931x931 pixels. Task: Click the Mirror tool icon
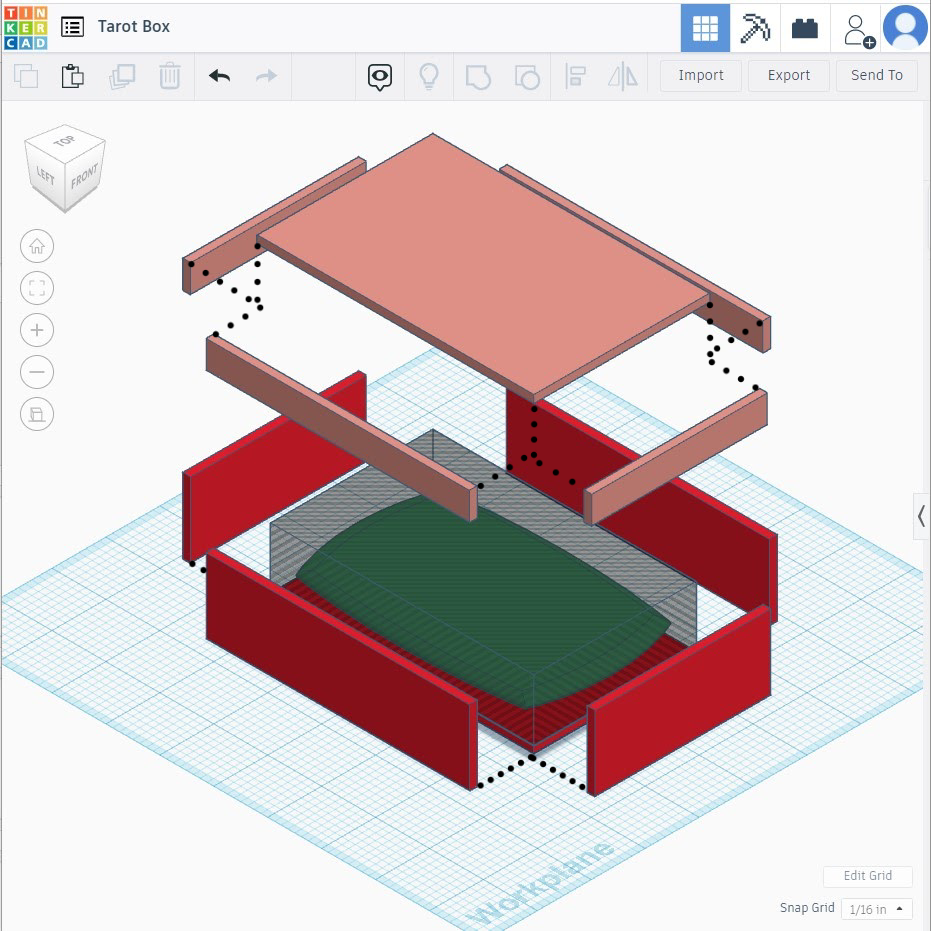pyautogui.click(x=623, y=77)
